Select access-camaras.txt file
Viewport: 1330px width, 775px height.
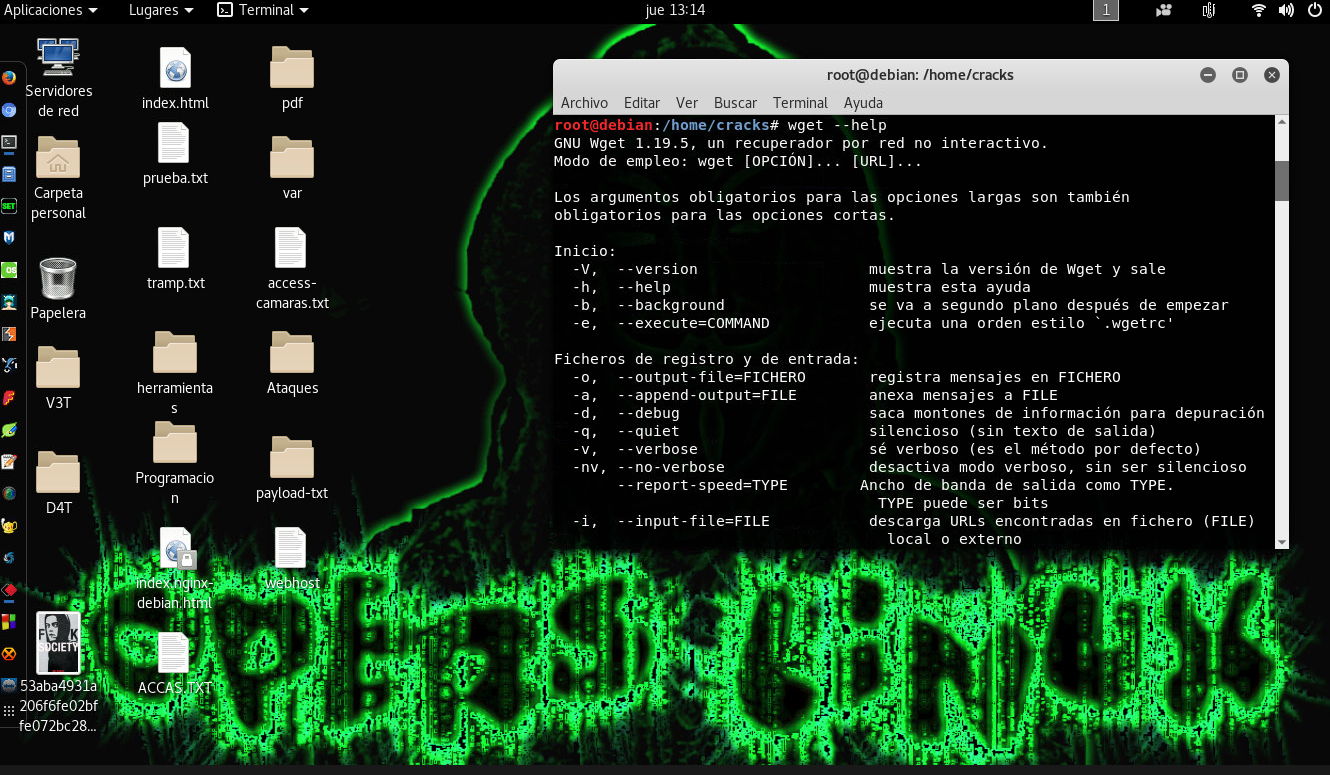tap(292, 269)
